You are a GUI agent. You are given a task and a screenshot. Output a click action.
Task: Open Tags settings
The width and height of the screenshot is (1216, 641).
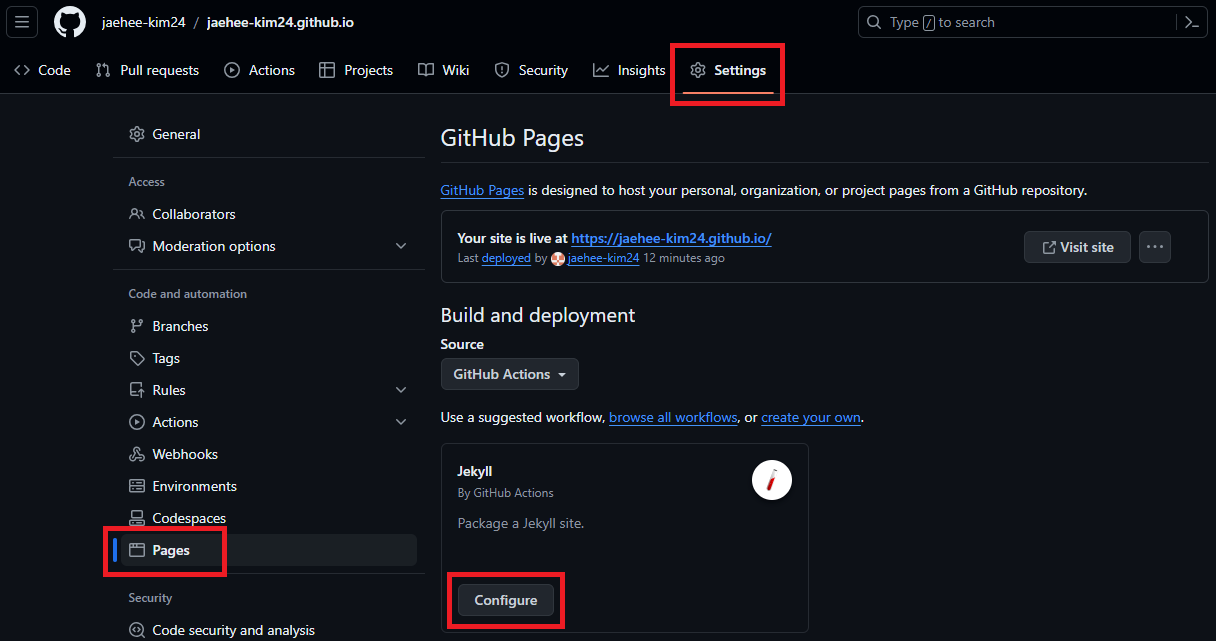269,358
